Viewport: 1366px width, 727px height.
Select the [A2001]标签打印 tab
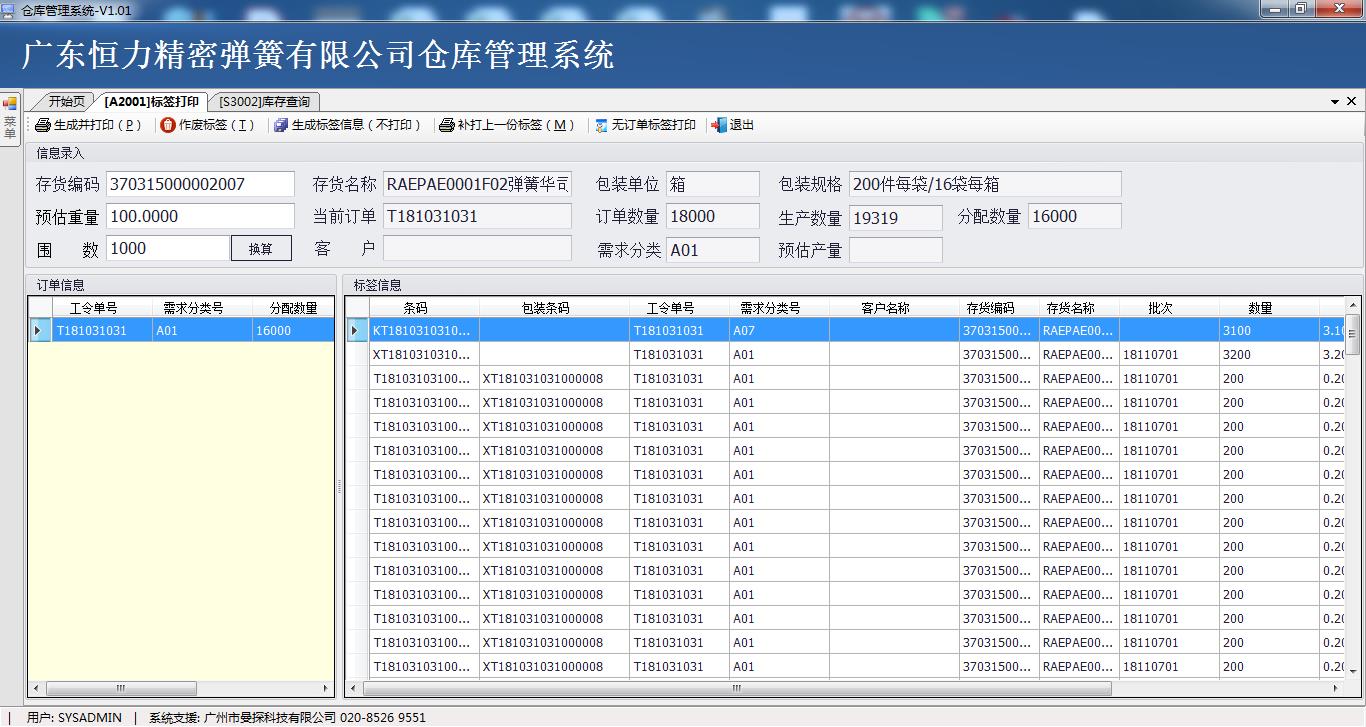152,101
